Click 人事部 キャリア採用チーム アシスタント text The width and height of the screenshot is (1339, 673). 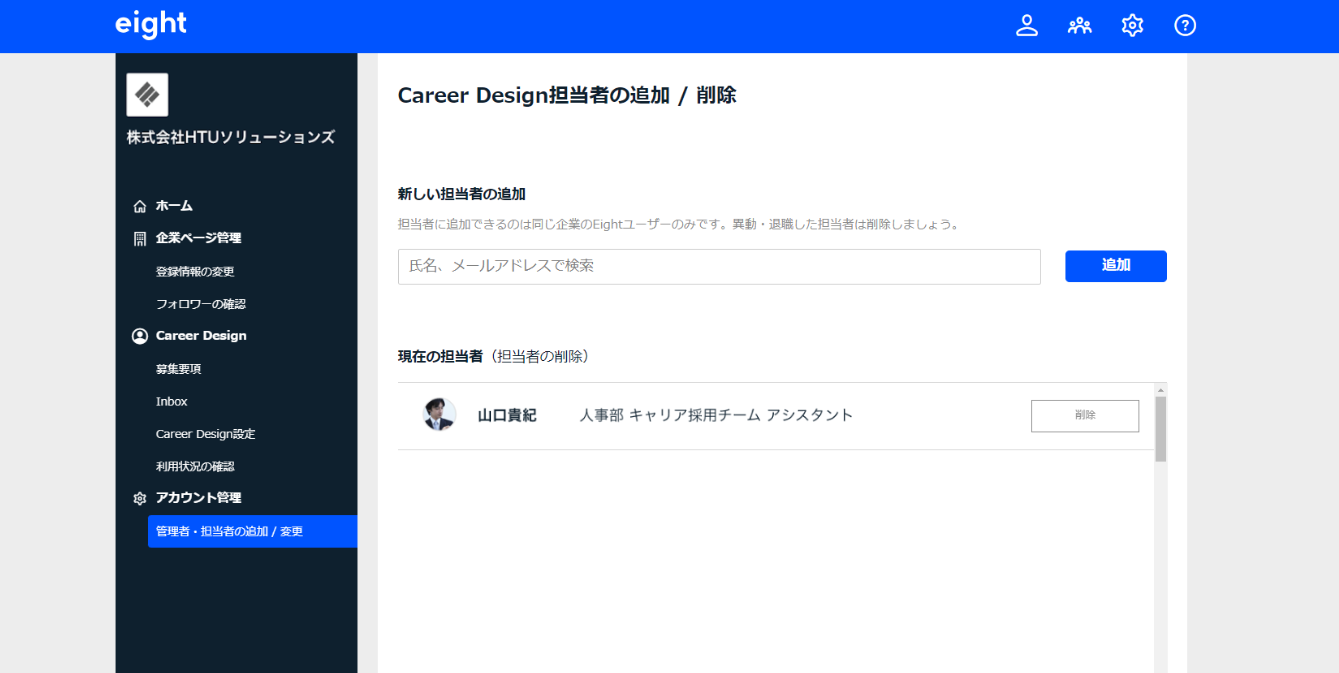(716, 415)
